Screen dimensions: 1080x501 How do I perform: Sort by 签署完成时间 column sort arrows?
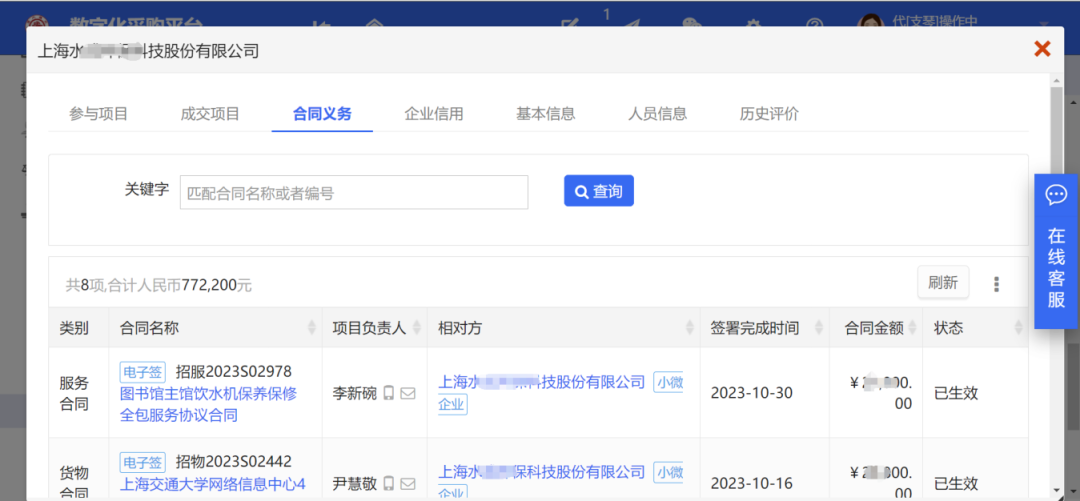(x=819, y=328)
